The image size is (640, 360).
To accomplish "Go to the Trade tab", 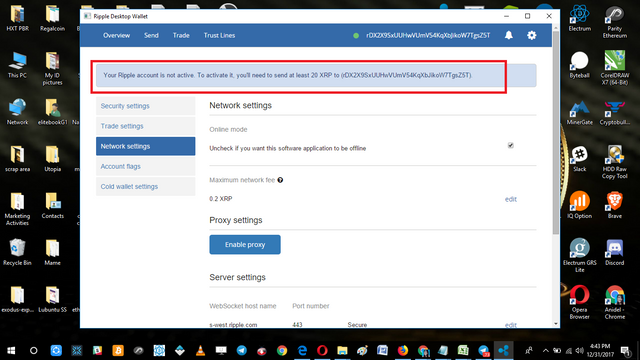I will (x=181, y=36).
